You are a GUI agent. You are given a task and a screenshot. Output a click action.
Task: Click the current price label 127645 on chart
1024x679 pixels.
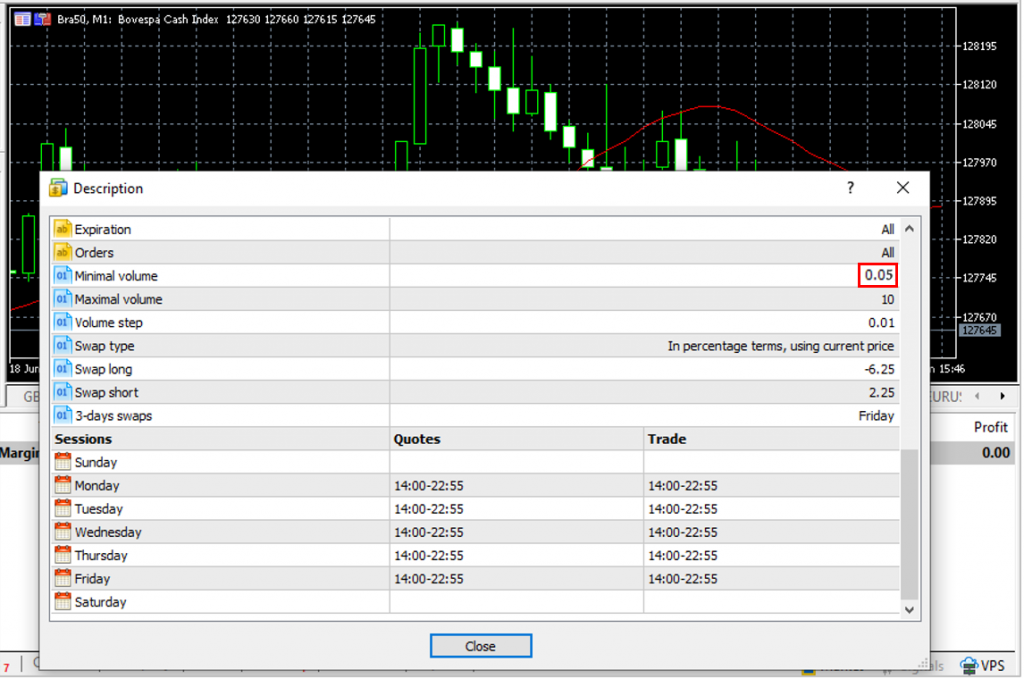[x=979, y=330]
